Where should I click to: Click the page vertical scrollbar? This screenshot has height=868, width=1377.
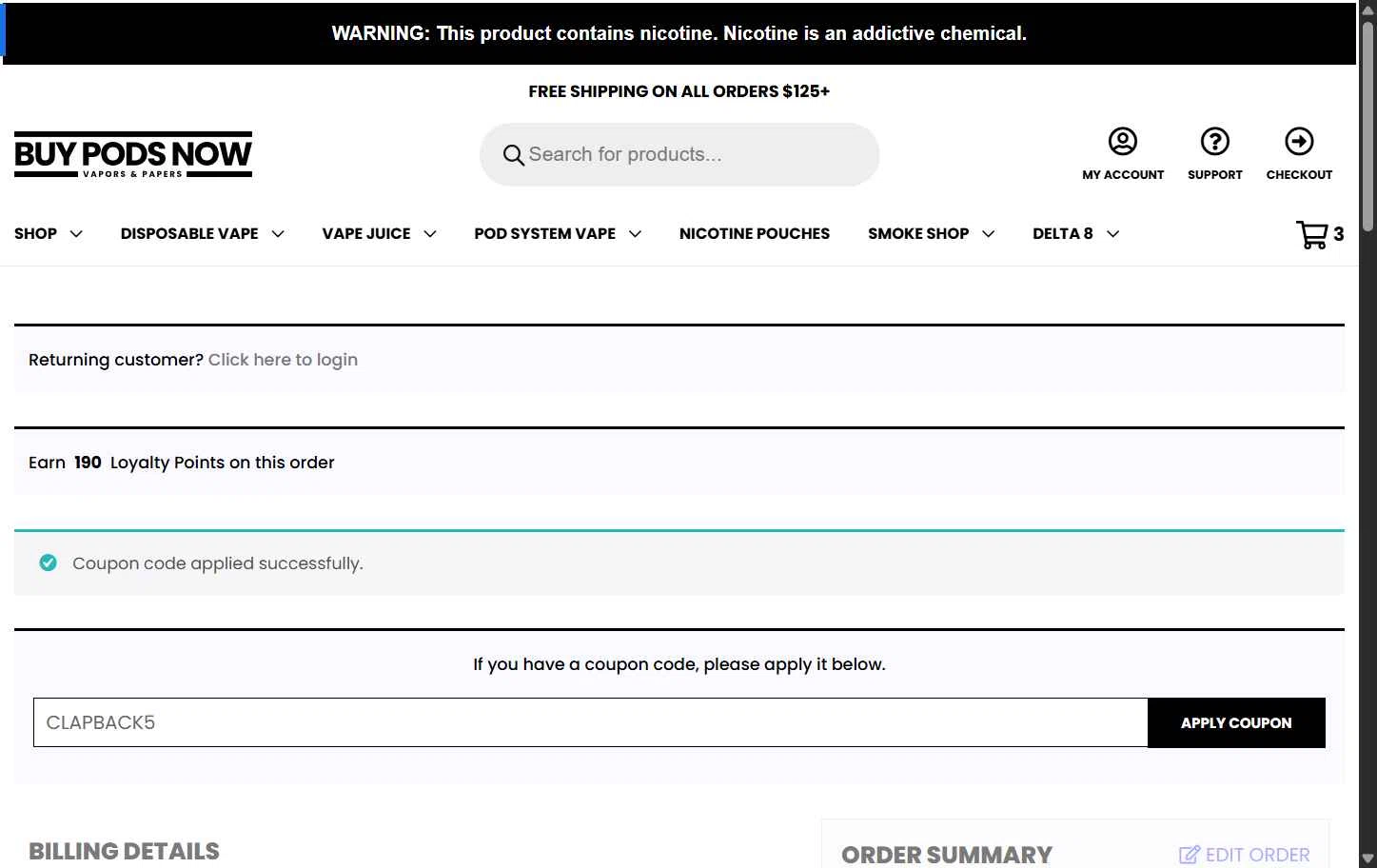click(x=1367, y=434)
